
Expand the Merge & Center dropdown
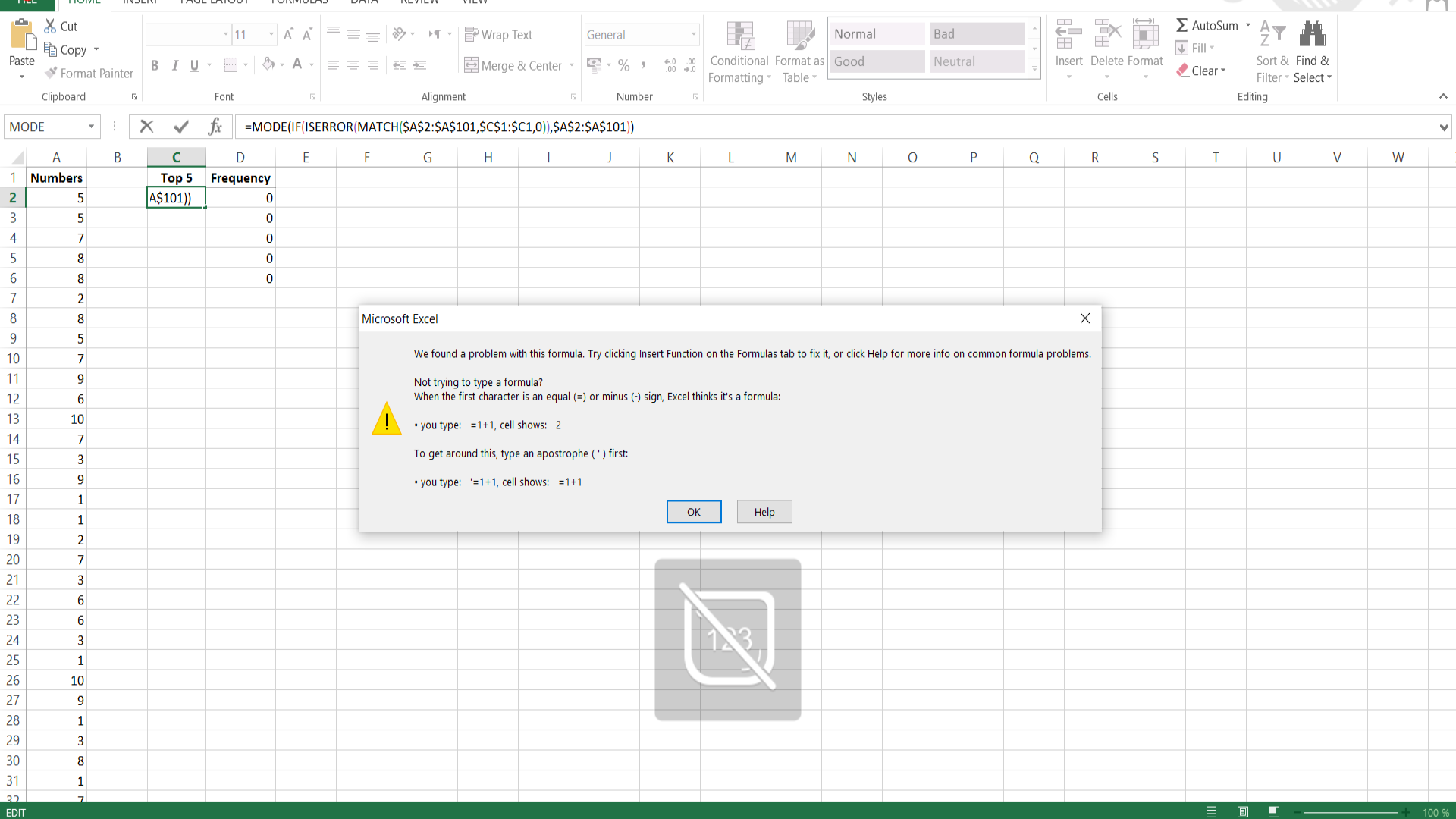[571, 66]
